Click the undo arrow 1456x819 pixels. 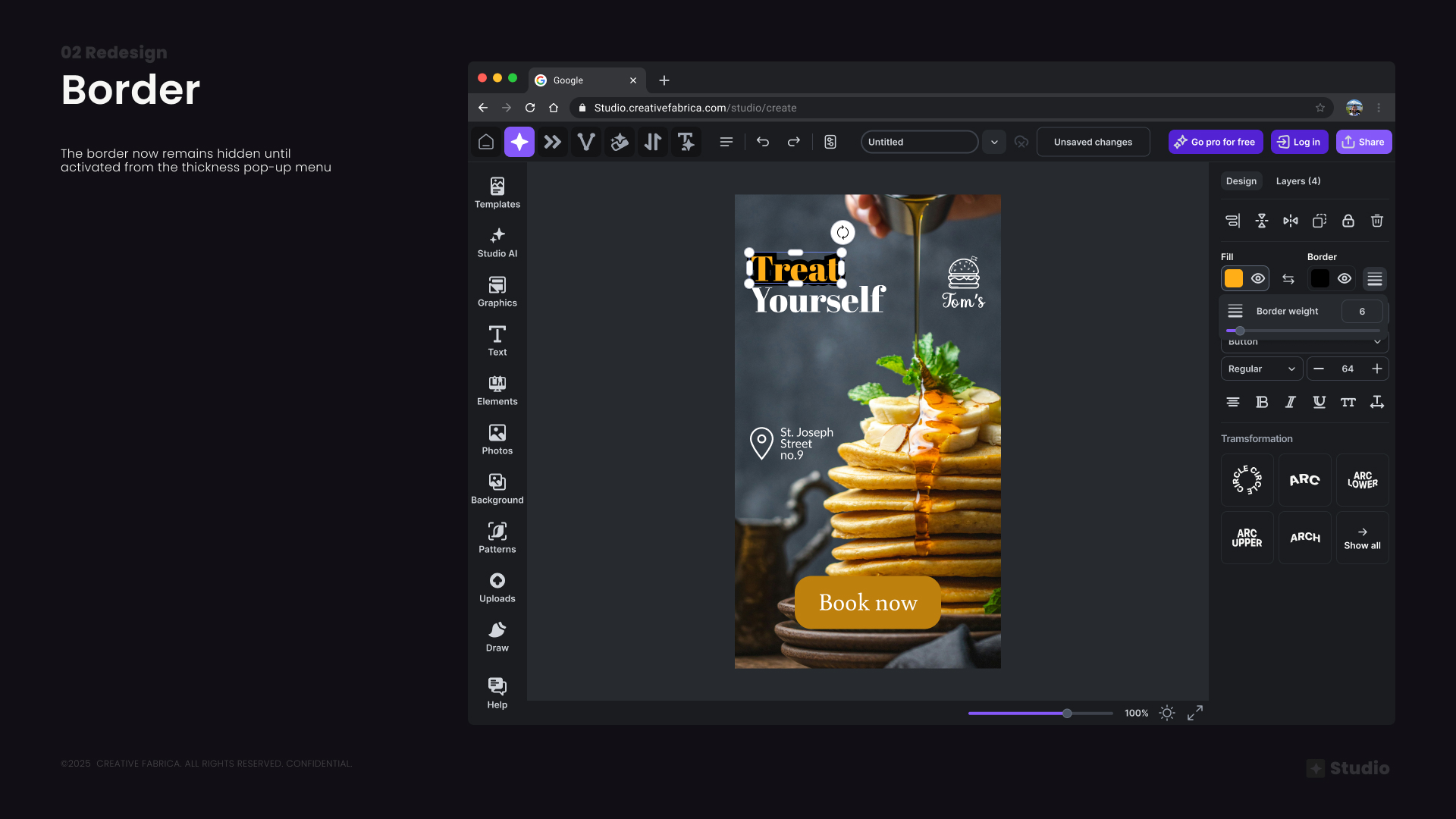[762, 142]
